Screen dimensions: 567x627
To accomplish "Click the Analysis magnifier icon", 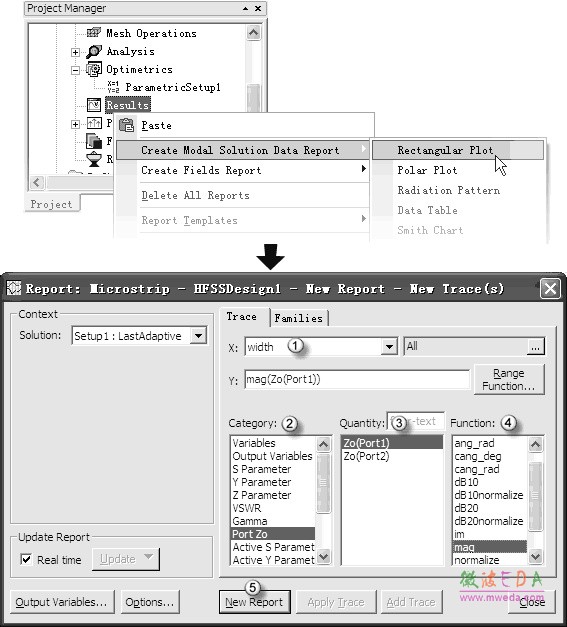I will pyautogui.click(x=94, y=51).
